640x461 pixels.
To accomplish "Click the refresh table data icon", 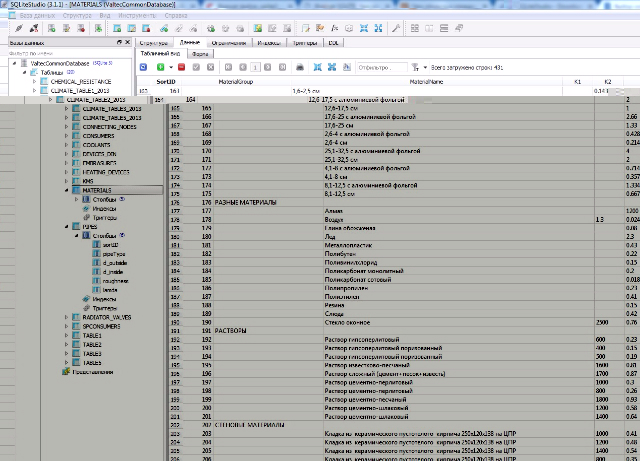I will coord(145,67).
